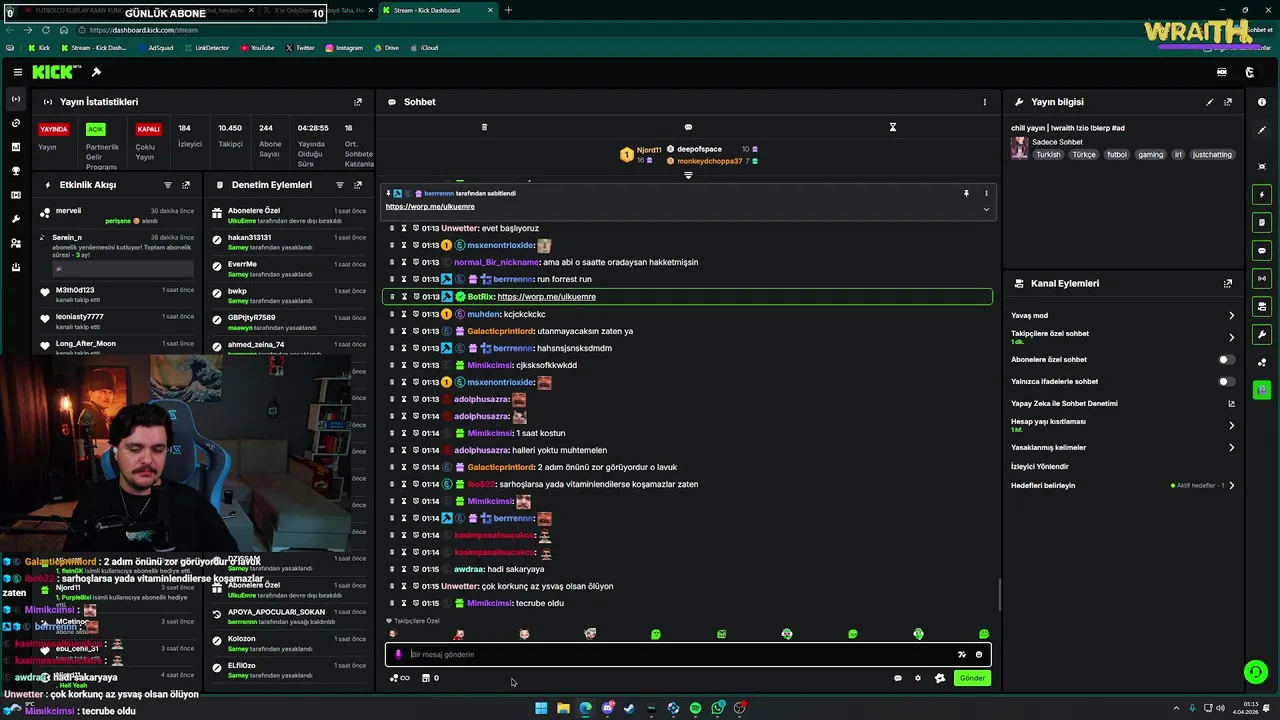Screen dimensions: 1280x720
Task: Open Spotify from taskbar
Action: (695, 708)
